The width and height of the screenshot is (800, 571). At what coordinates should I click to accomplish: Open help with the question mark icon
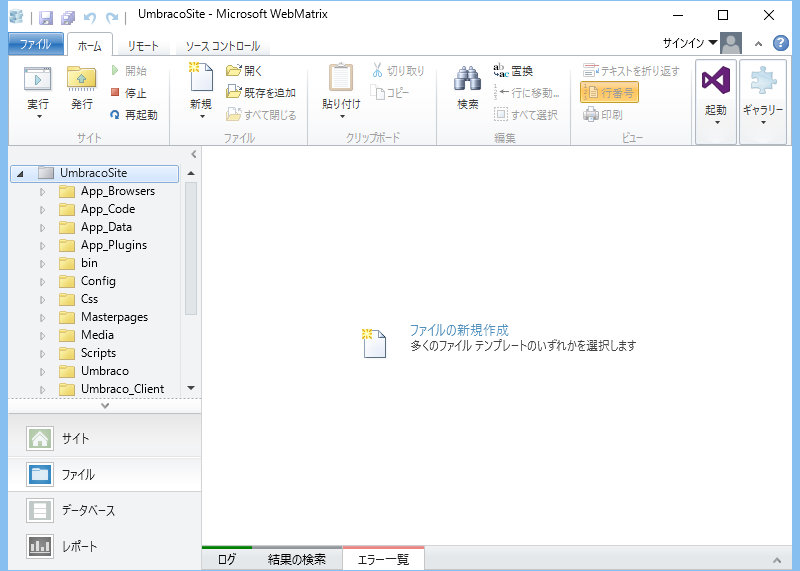(781, 43)
